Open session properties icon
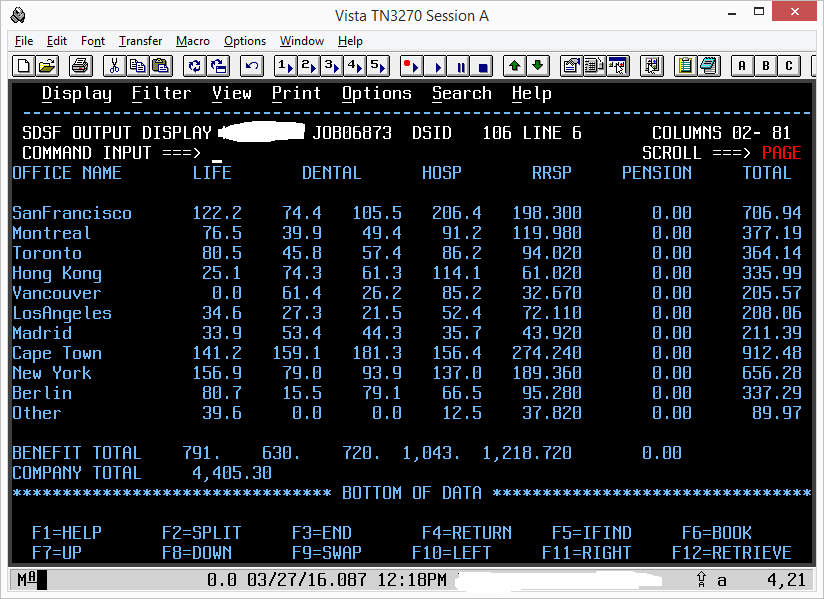Image resolution: width=824 pixels, height=599 pixels. click(571, 66)
